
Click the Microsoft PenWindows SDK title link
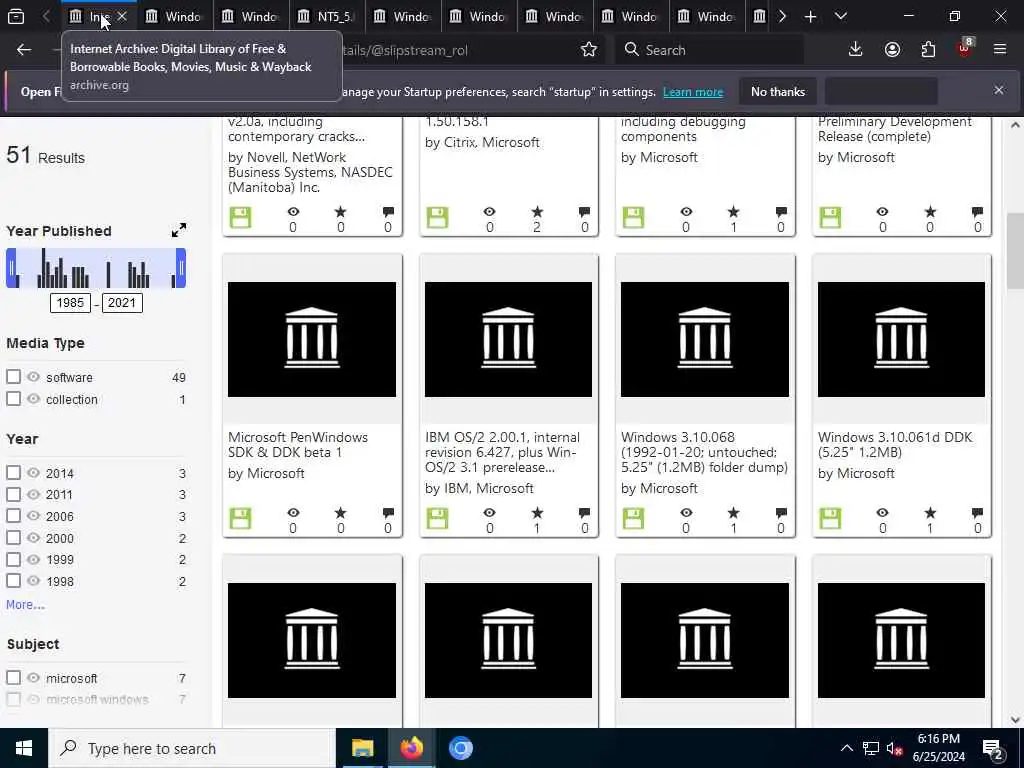(x=298, y=445)
